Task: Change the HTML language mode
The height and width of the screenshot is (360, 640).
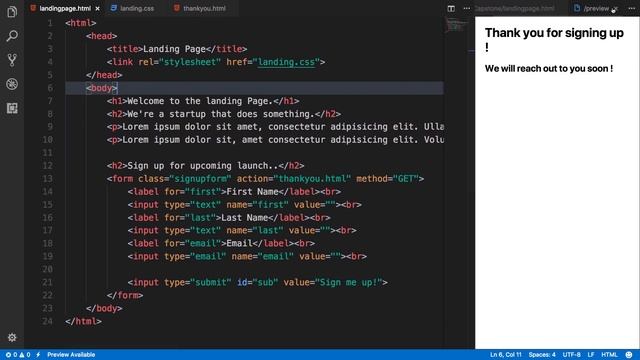Action: pyautogui.click(x=609, y=355)
